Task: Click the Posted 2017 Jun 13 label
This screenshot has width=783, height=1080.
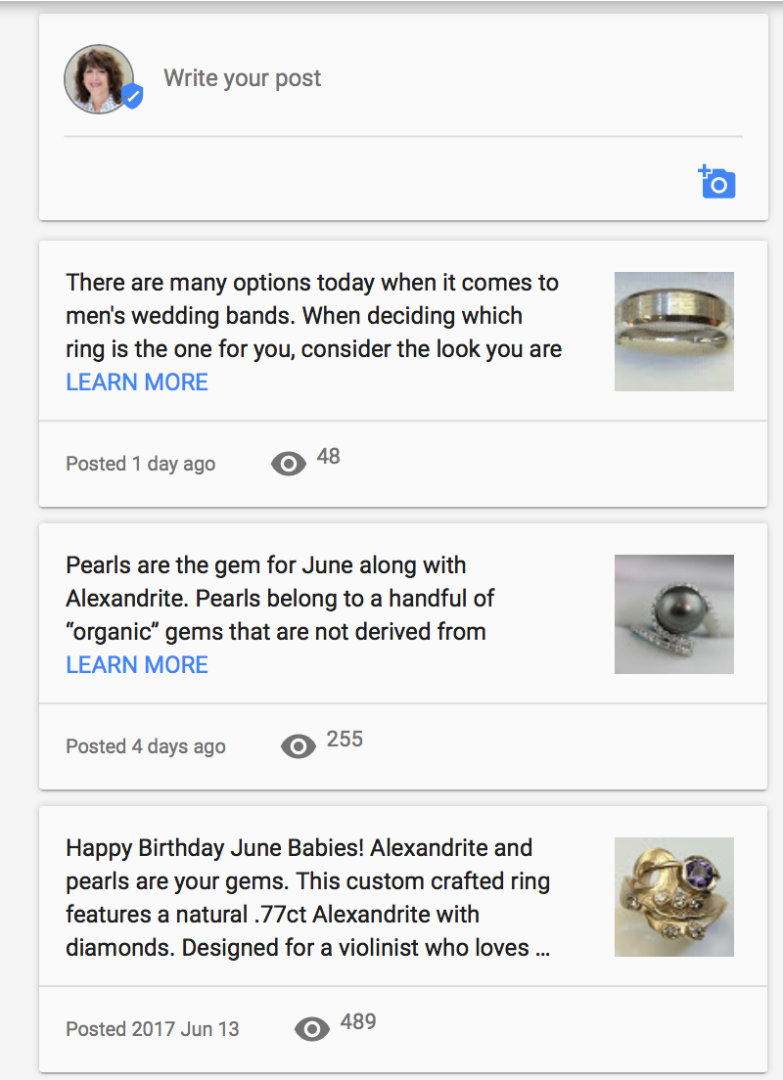Action: tap(153, 1029)
